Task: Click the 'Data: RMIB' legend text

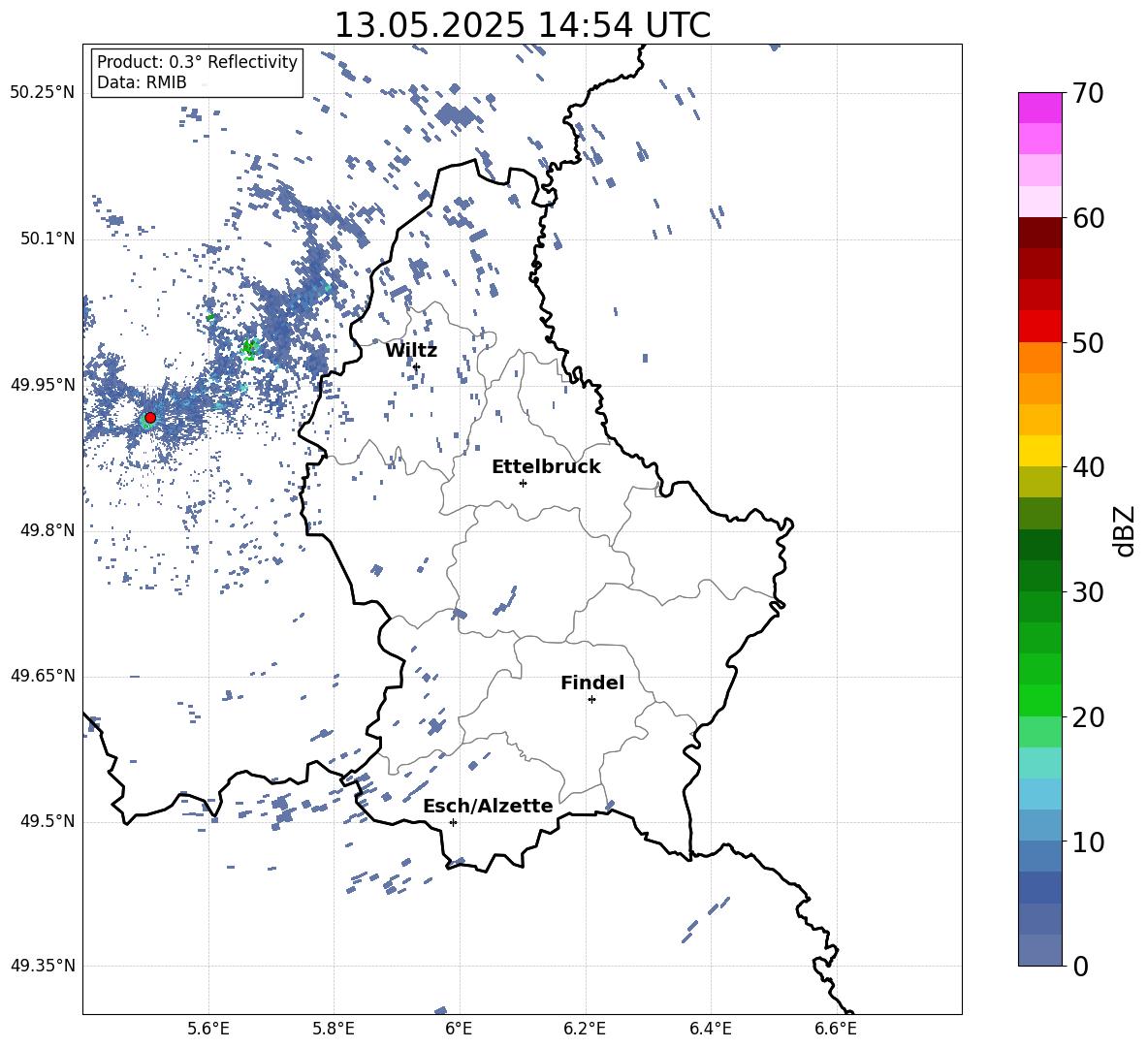Action: pos(142,82)
